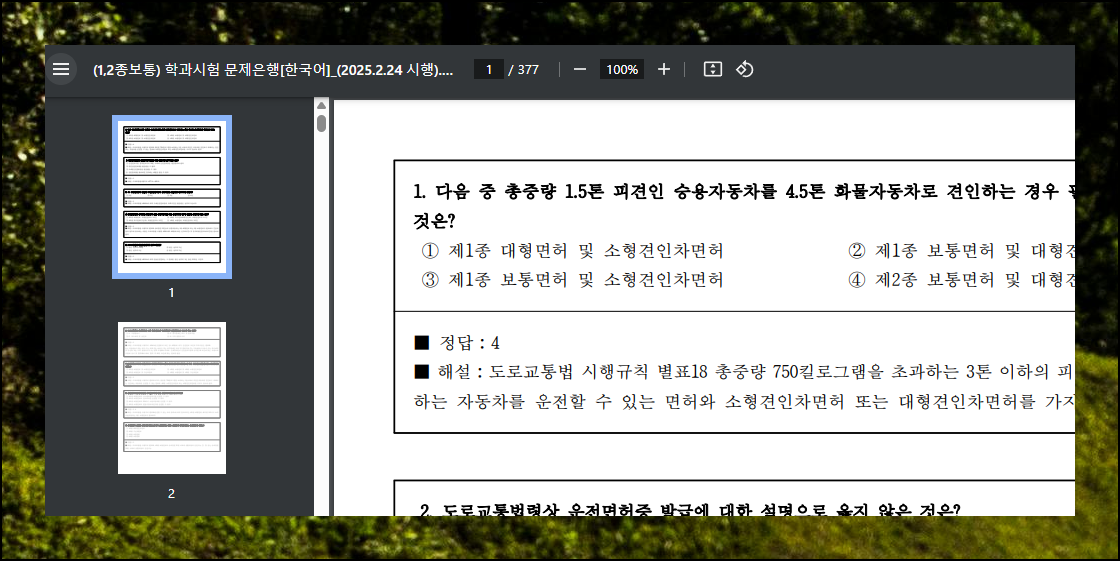The height and width of the screenshot is (561, 1120).
Task: Click the explanation line starting with '해설 : 도로교통법'
Action: [744, 372]
